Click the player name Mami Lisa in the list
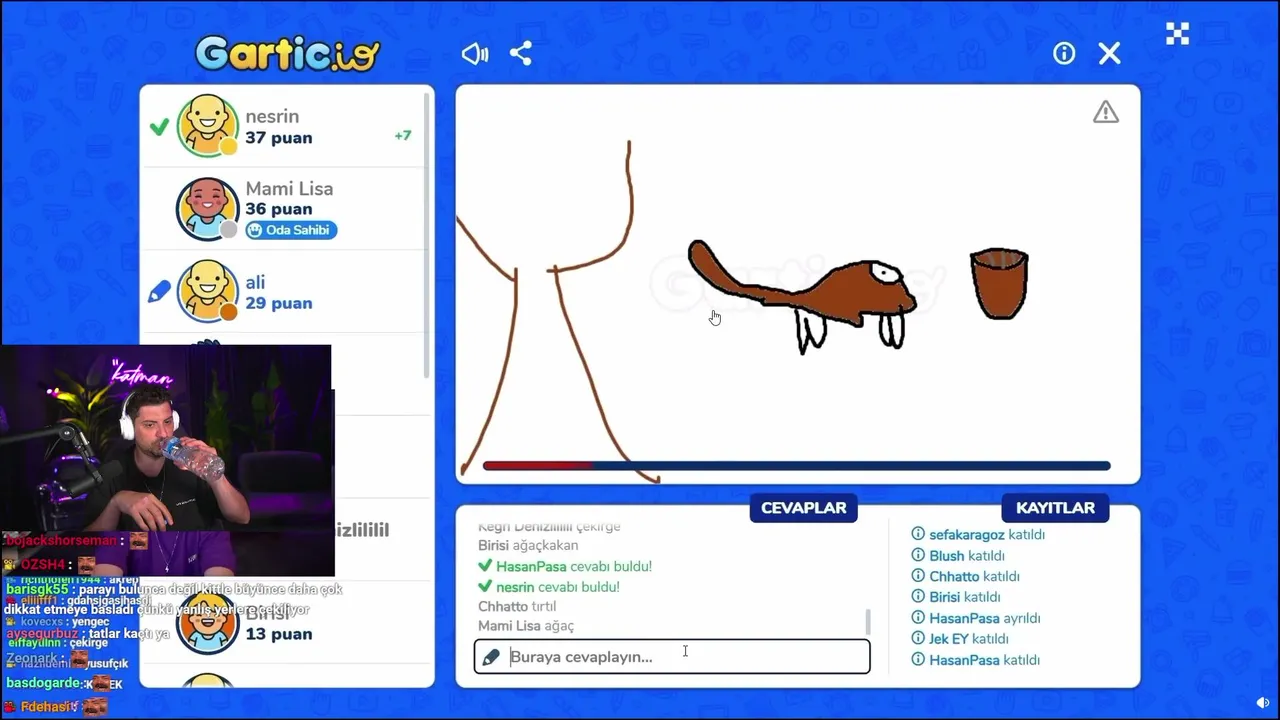Viewport: 1280px width, 720px height. 289,189
